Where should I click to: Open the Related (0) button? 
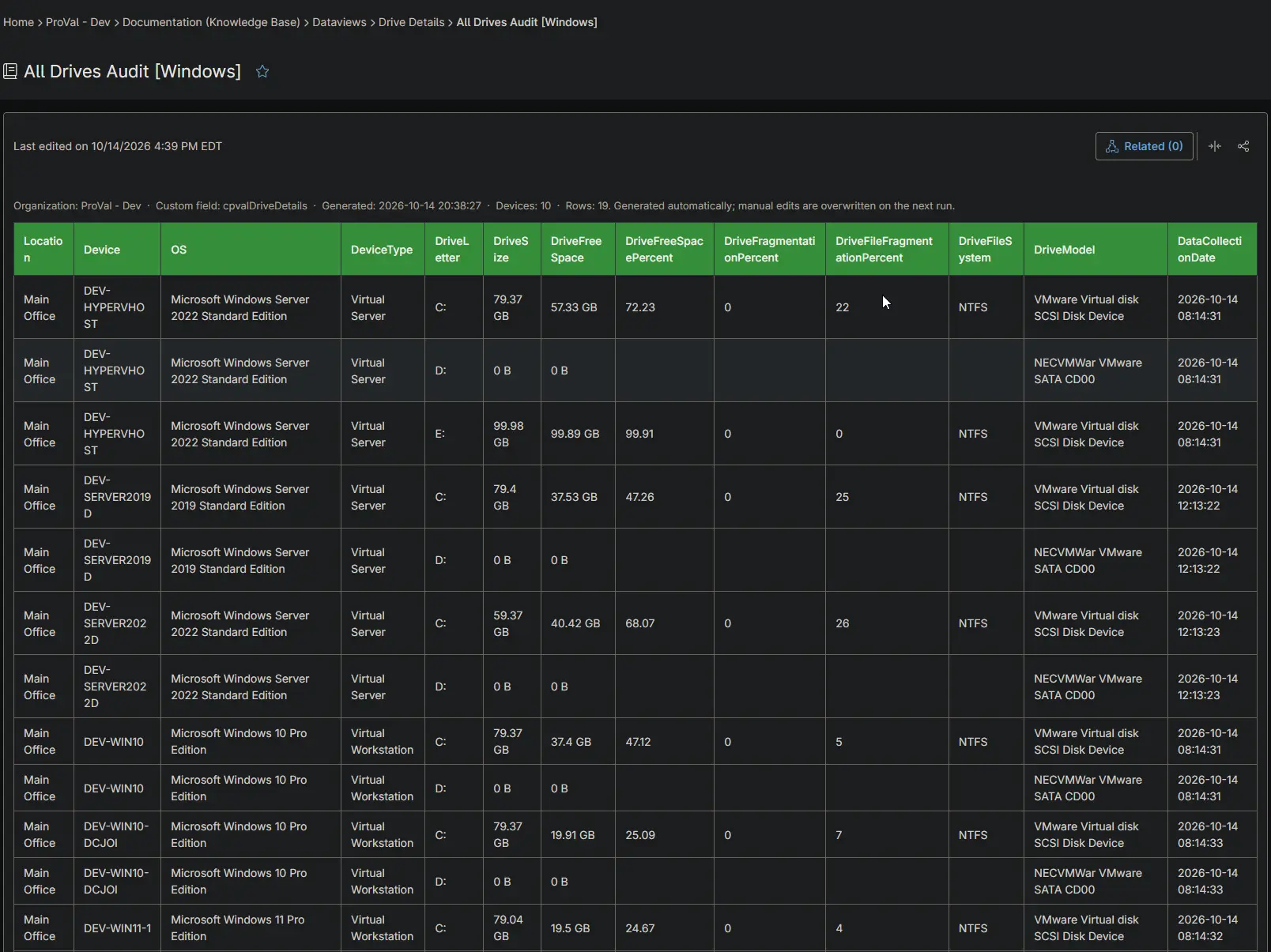click(x=1144, y=146)
